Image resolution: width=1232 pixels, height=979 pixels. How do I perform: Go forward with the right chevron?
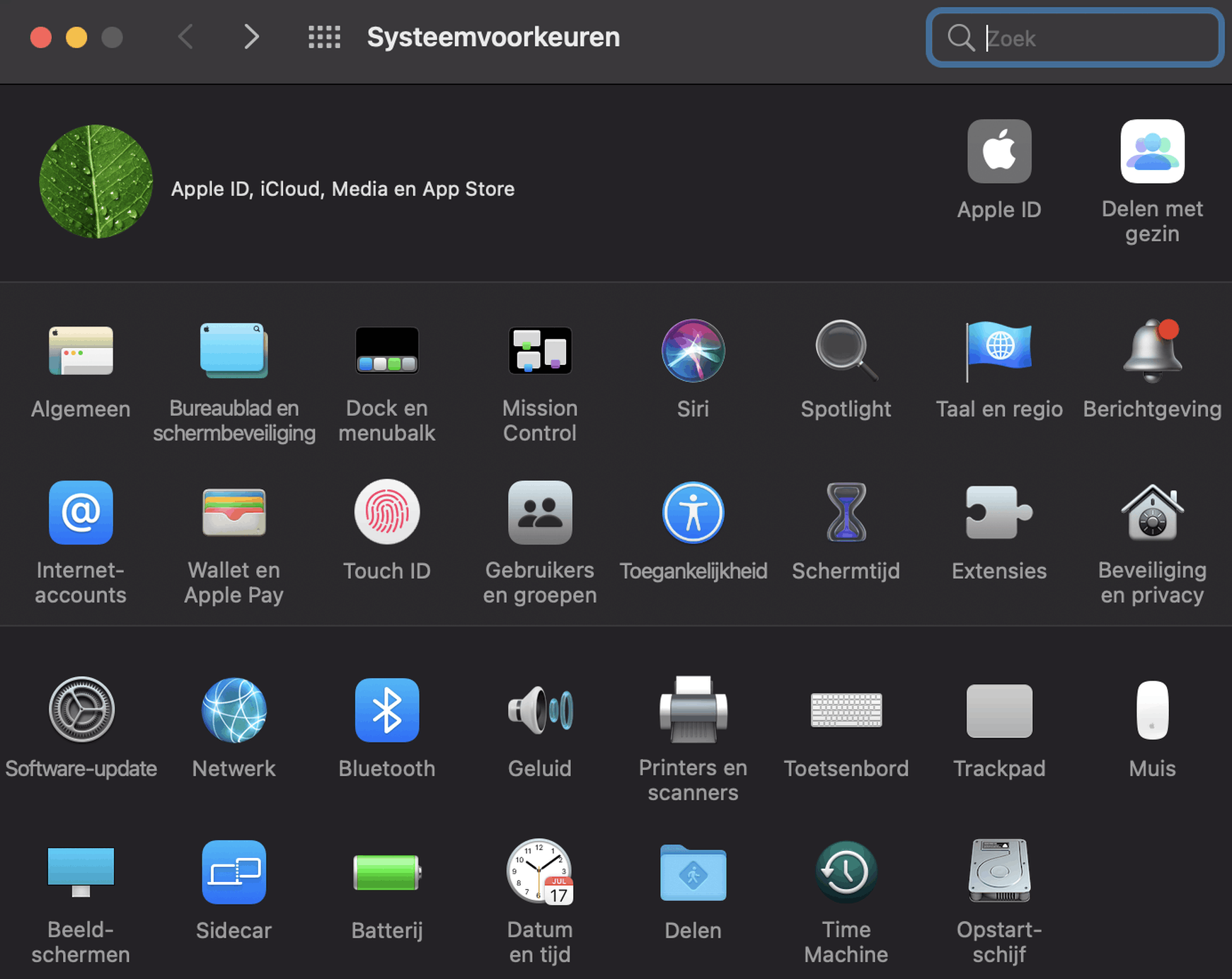(x=251, y=37)
